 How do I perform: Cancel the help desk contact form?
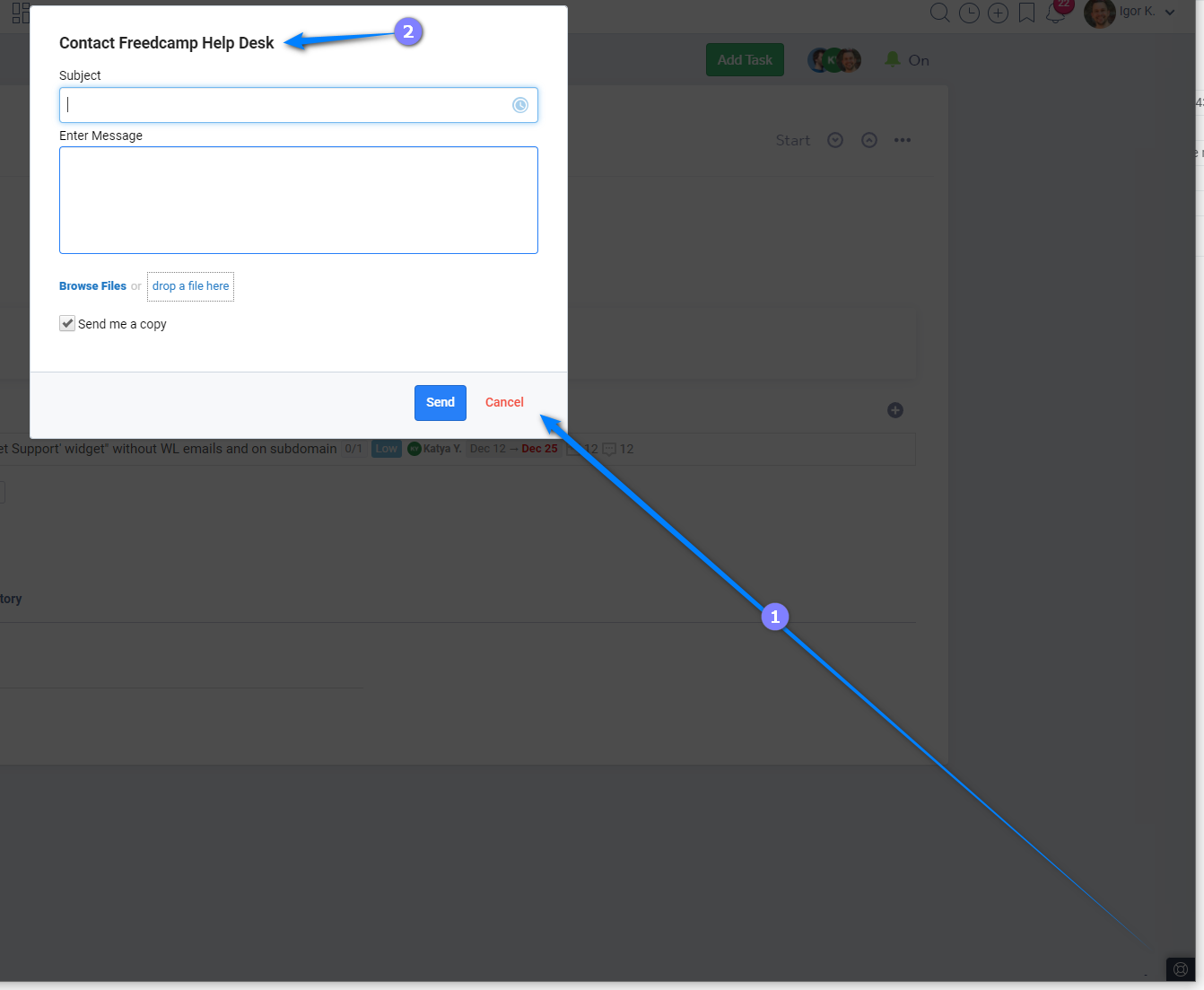[x=504, y=402]
